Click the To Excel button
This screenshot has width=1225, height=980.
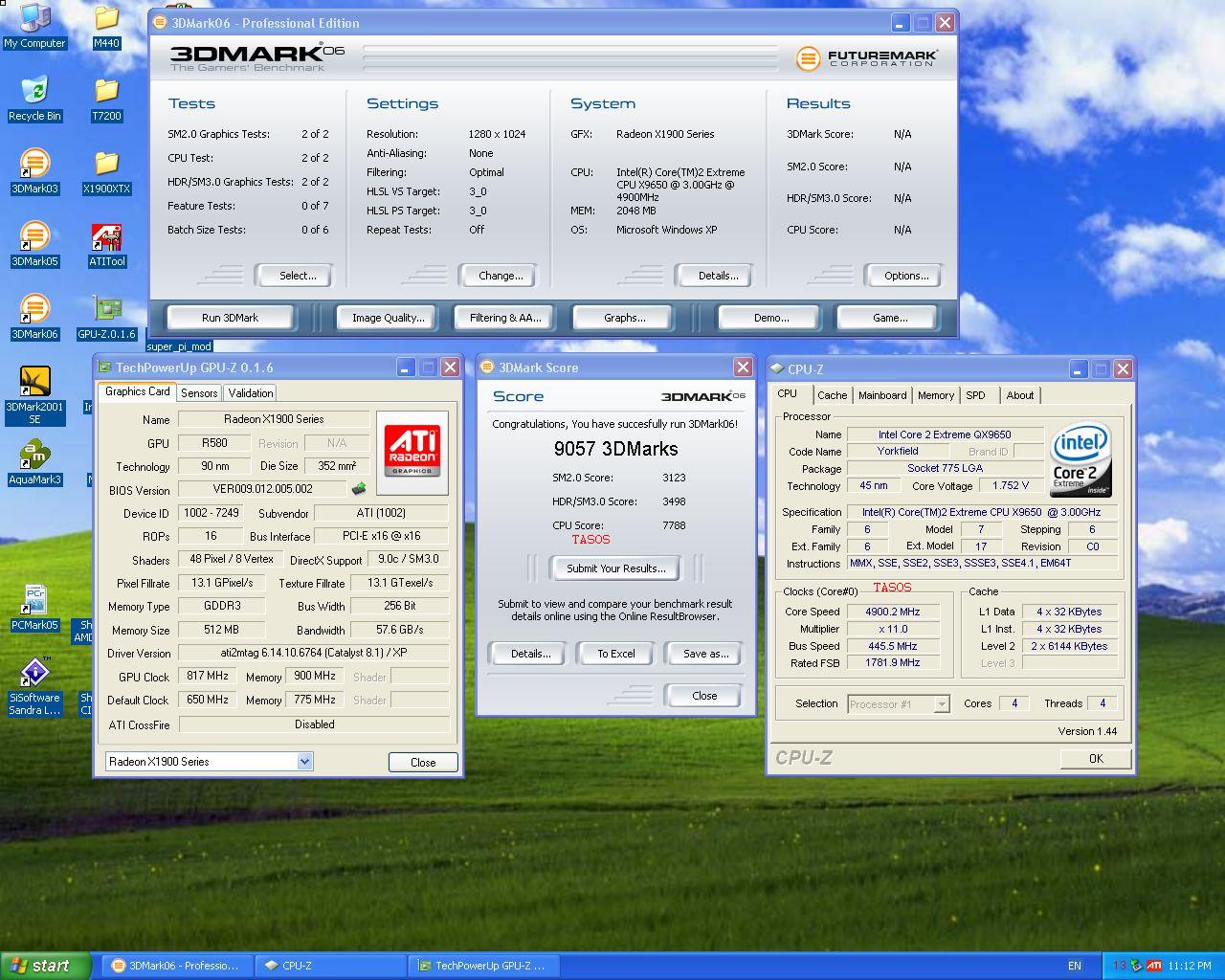click(616, 654)
